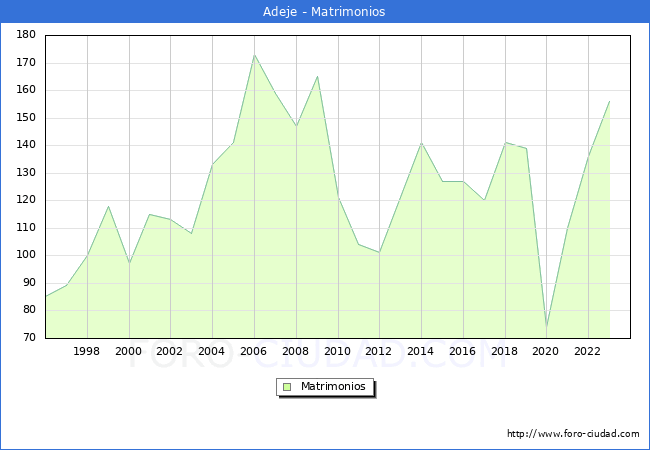Select the 2004 x-axis label

211,351
